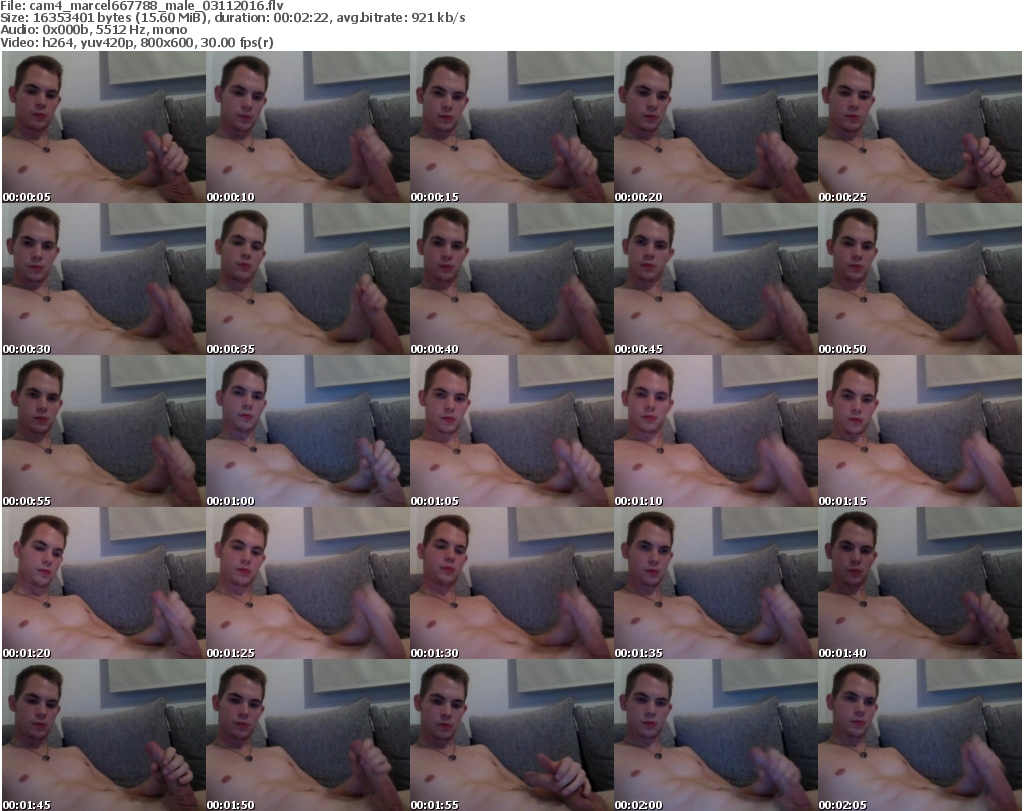Click the file name header line
Screen dimensions: 1024x811
142,5
